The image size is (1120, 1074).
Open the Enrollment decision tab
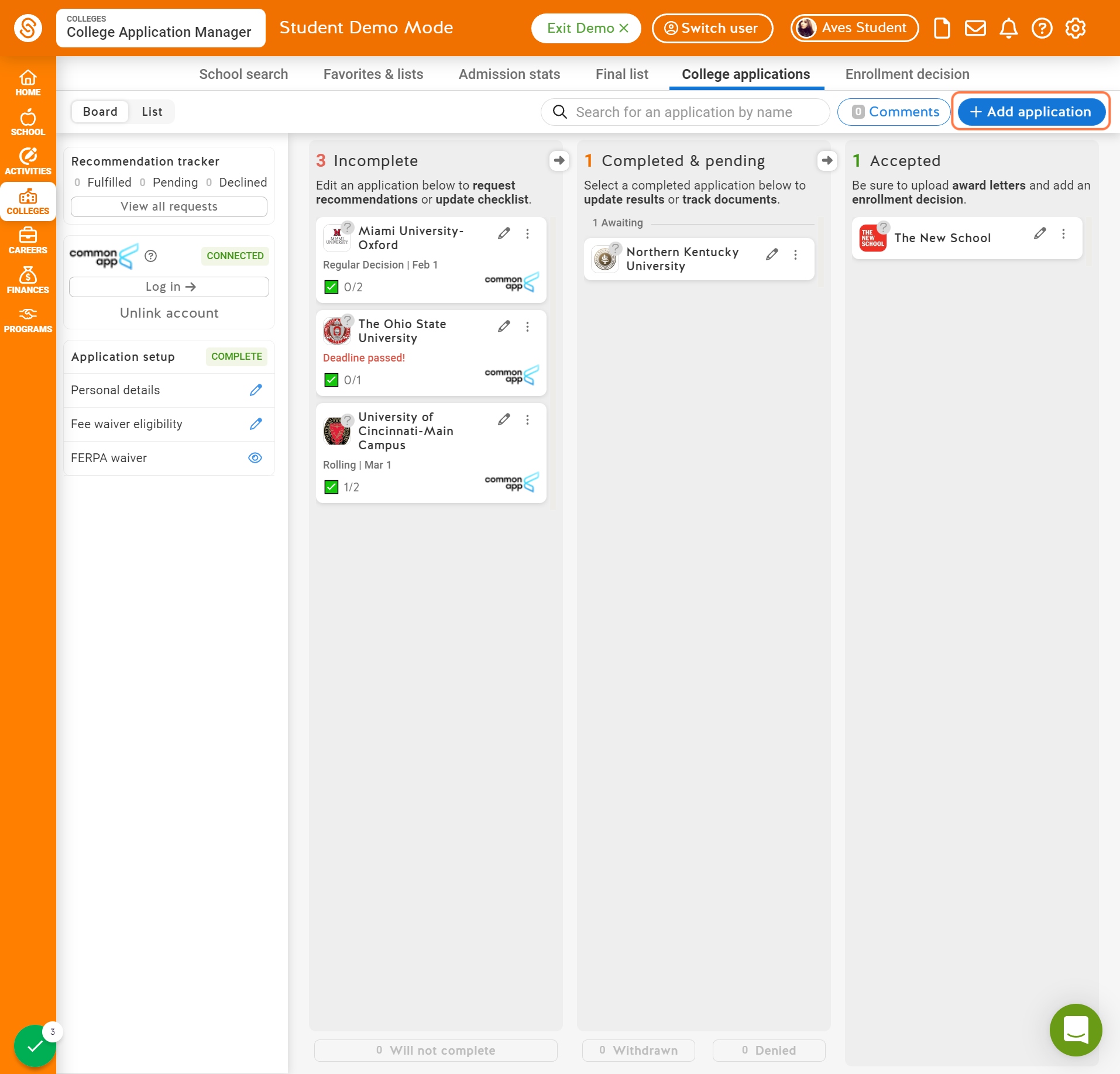pyautogui.click(x=908, y=74)
